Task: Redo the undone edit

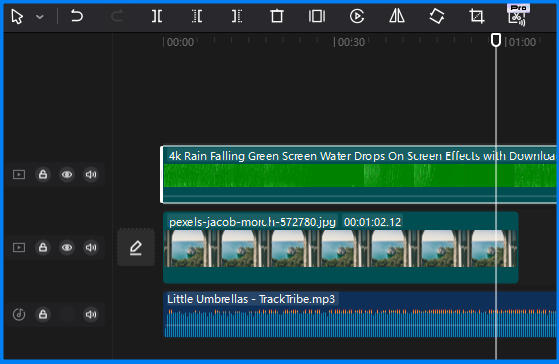Action: pos(117,16)
